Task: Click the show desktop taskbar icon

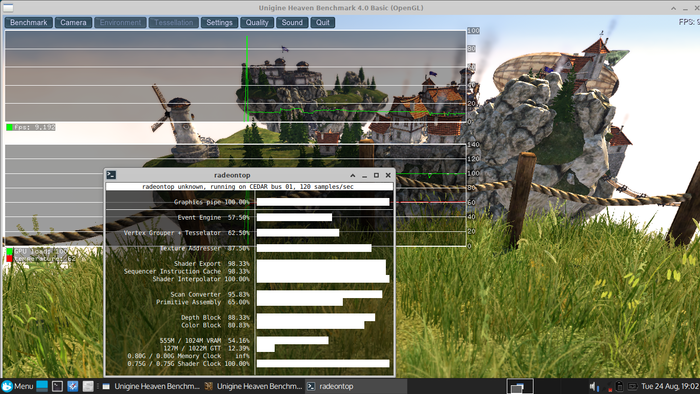Action: [x=42, y=386]
